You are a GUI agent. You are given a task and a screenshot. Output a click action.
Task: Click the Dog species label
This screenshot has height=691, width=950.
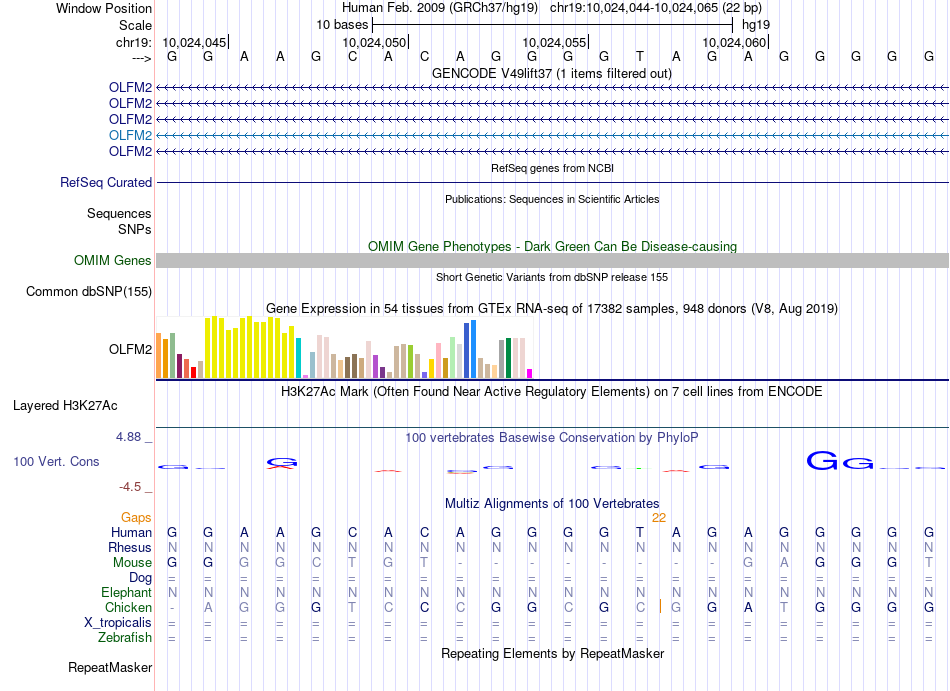pyautogui.click(x=141, y=578)
